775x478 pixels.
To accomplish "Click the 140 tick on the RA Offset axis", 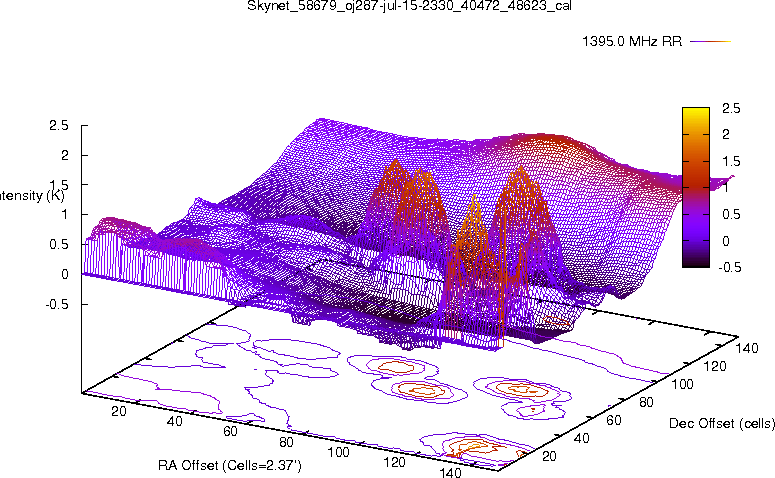I will click(450, 472).
